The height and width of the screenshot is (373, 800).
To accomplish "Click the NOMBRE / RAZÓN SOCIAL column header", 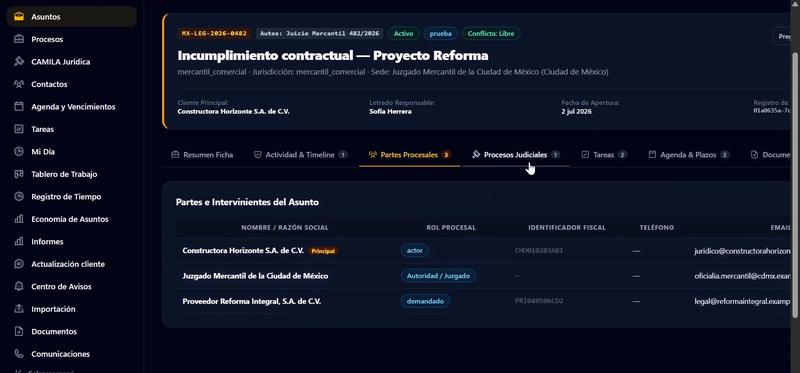I will [x=285, y=228].
